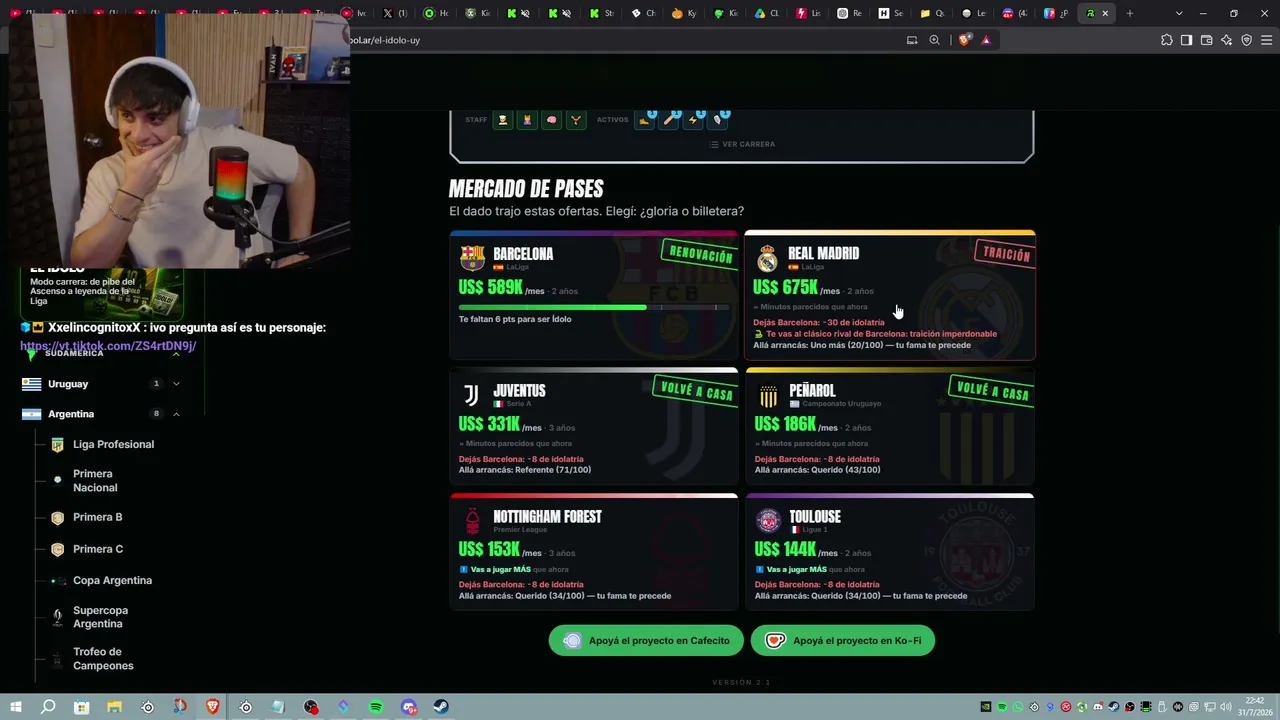Screen dimensions: 1280x720
Task: Open the Brave Wallet icon
Action: click(1206, 40)
